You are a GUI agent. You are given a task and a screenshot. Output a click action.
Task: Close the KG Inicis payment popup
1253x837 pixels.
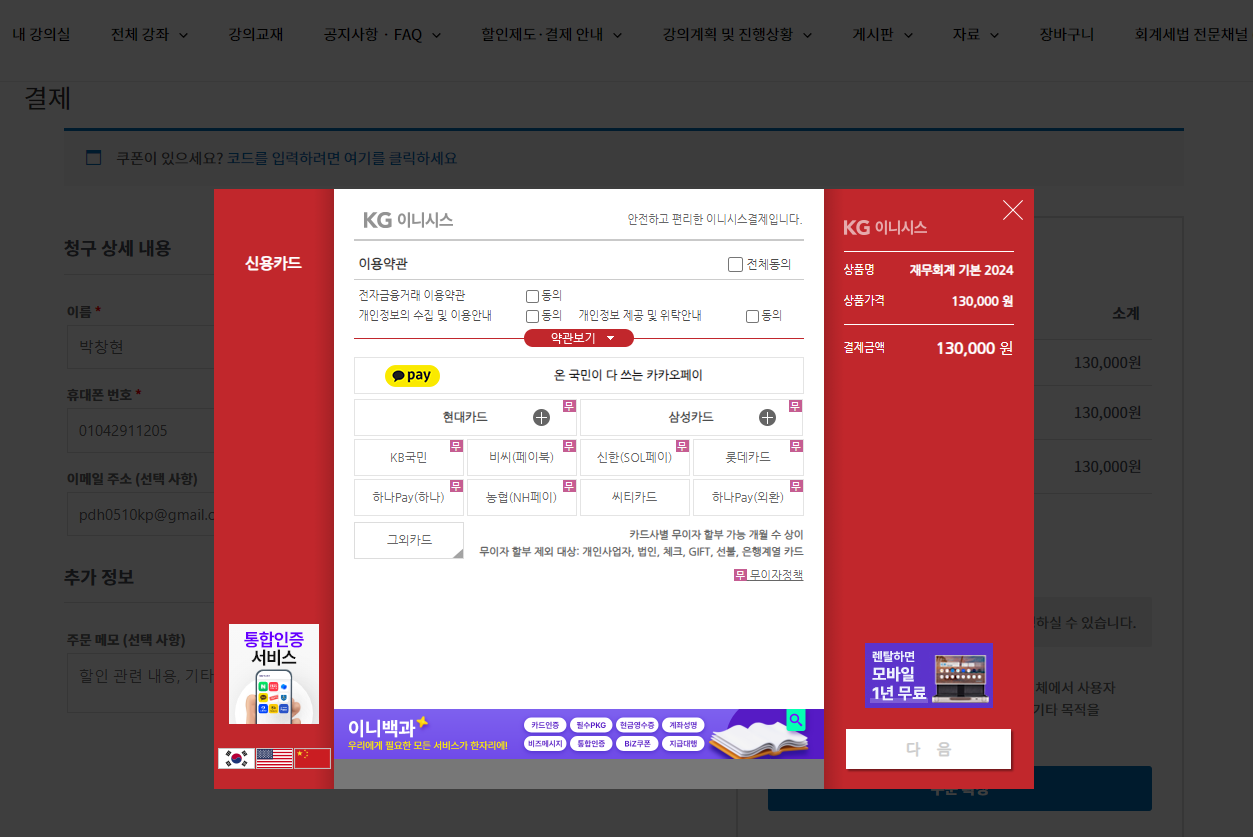click(x=1013, y=210)
